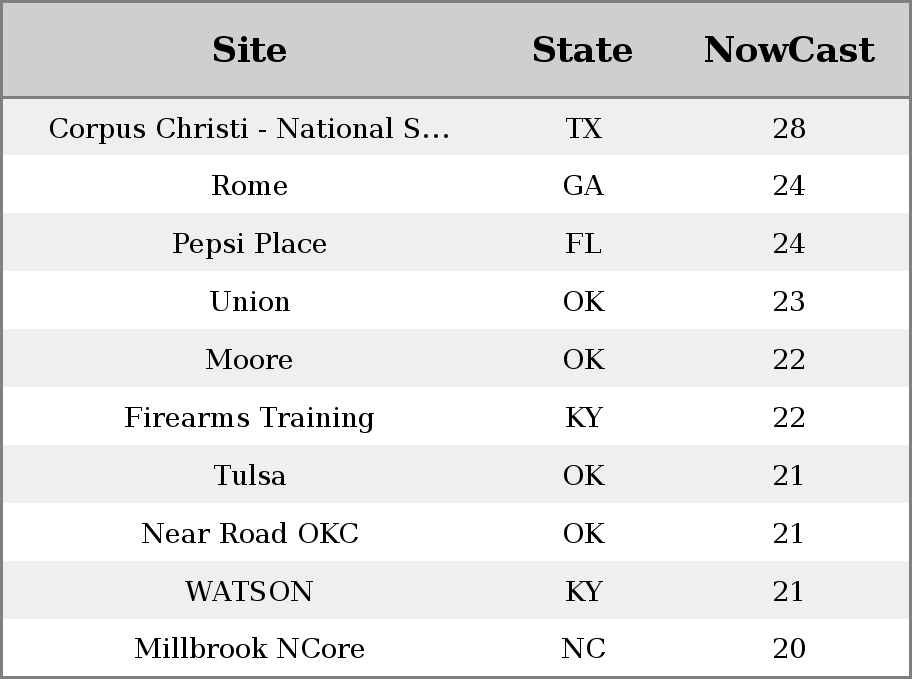Select the Rome site row
Image resolution: width=912 pixels, height=679 pixels.
point(456,184)
